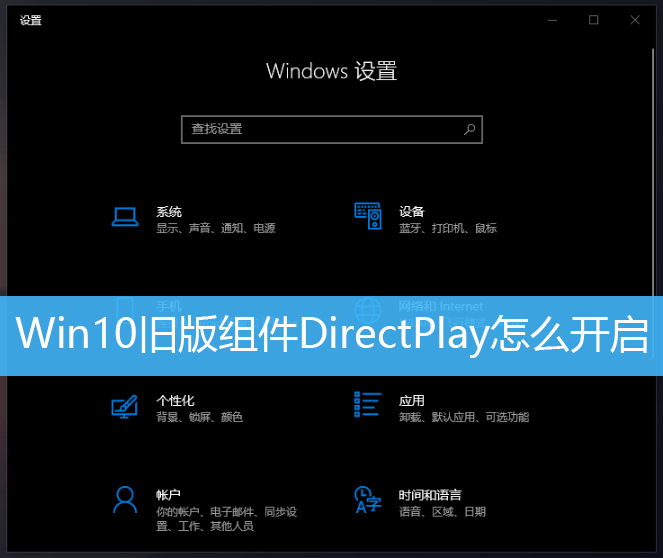Open the Apps list icon
This screenshot has height=558, width=663.
367,405
